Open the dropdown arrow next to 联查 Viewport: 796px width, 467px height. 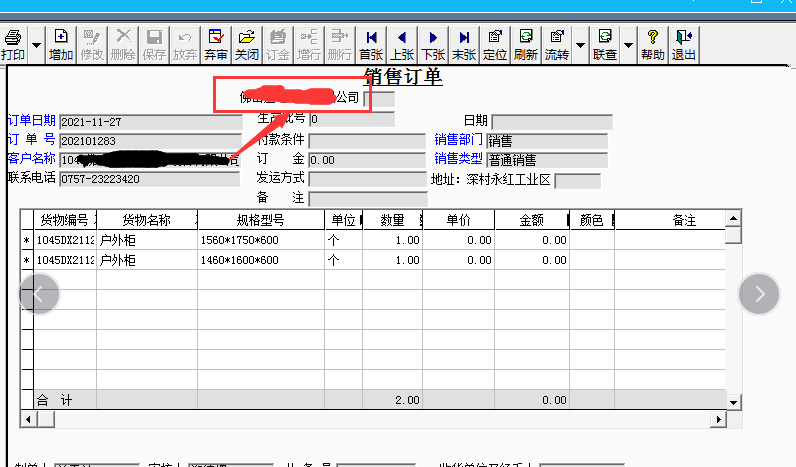(x=628, y=45)
